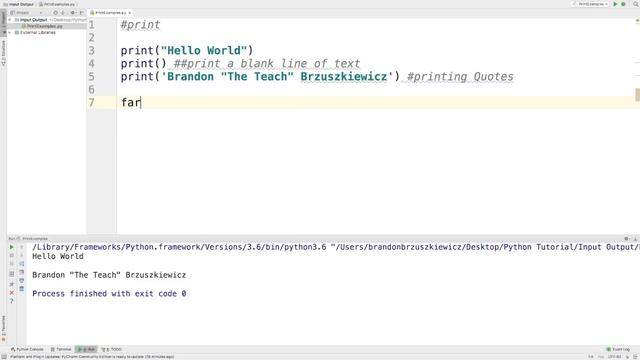This screenshot has height=360, width=640.
Task: Hide the Run tool window
Action: (x=636, y=238)
